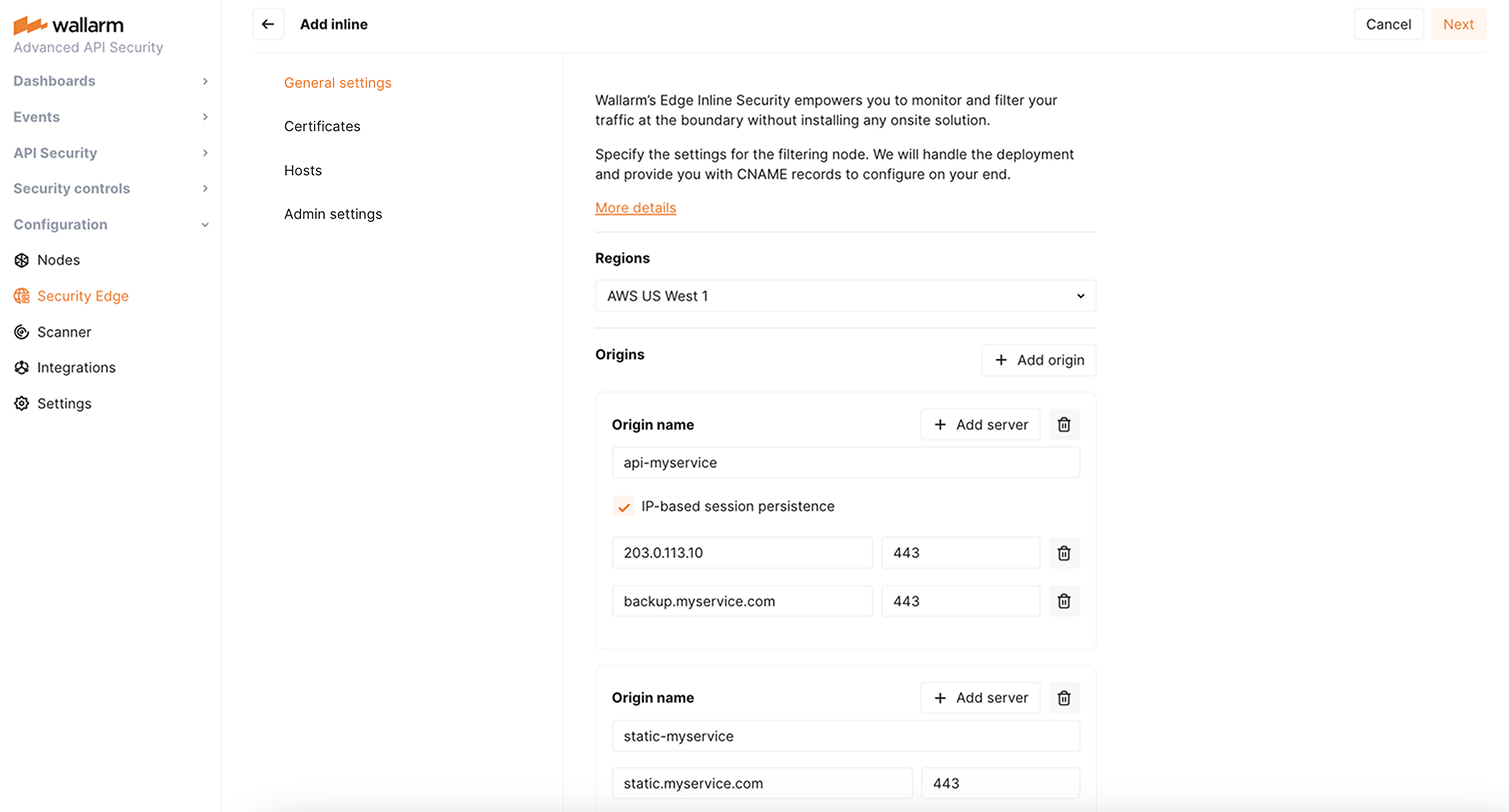Add server to static-myservice origin
1509x812 pixels.
click(980, 698)
